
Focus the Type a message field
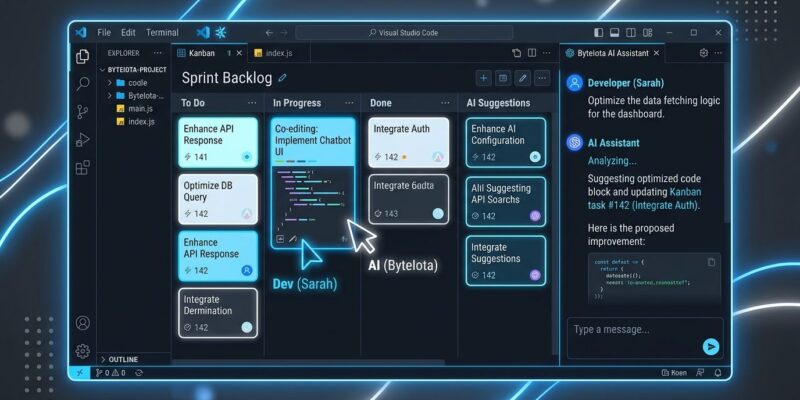pos(645,338)
